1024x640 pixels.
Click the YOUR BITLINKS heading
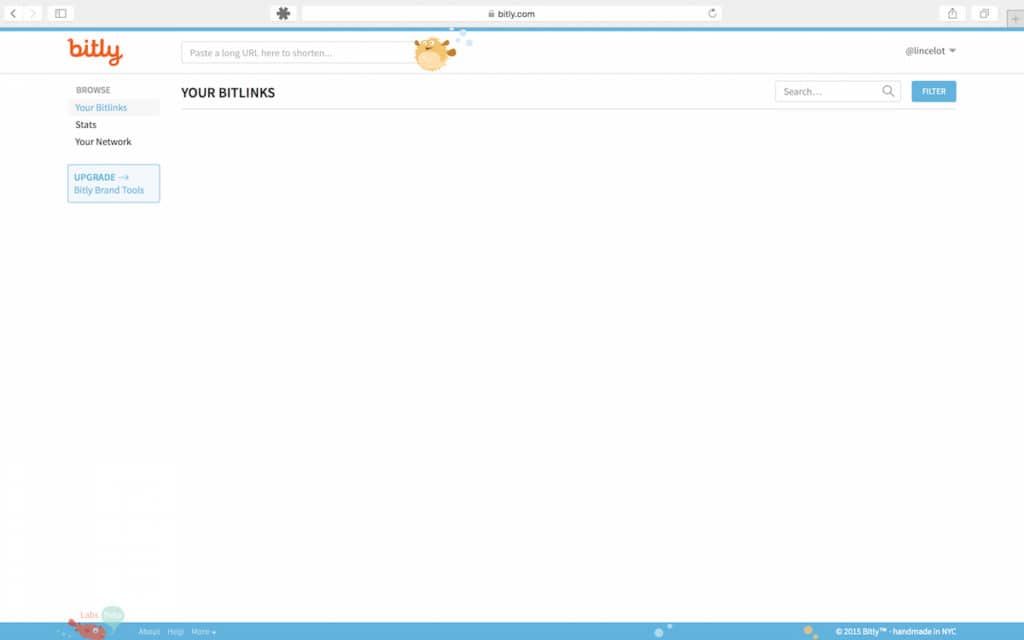pos(228,93)
